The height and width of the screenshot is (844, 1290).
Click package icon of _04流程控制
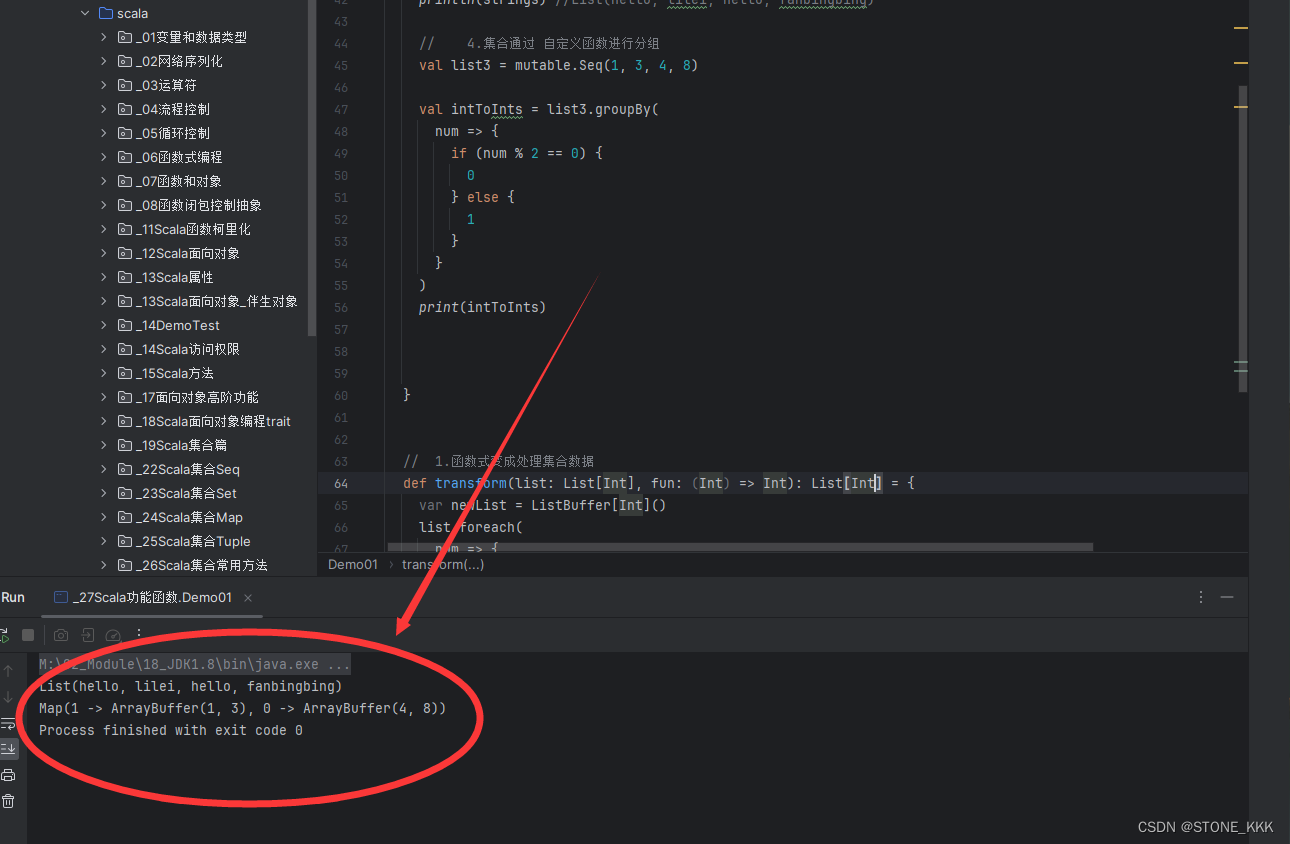tap(125, 109)
